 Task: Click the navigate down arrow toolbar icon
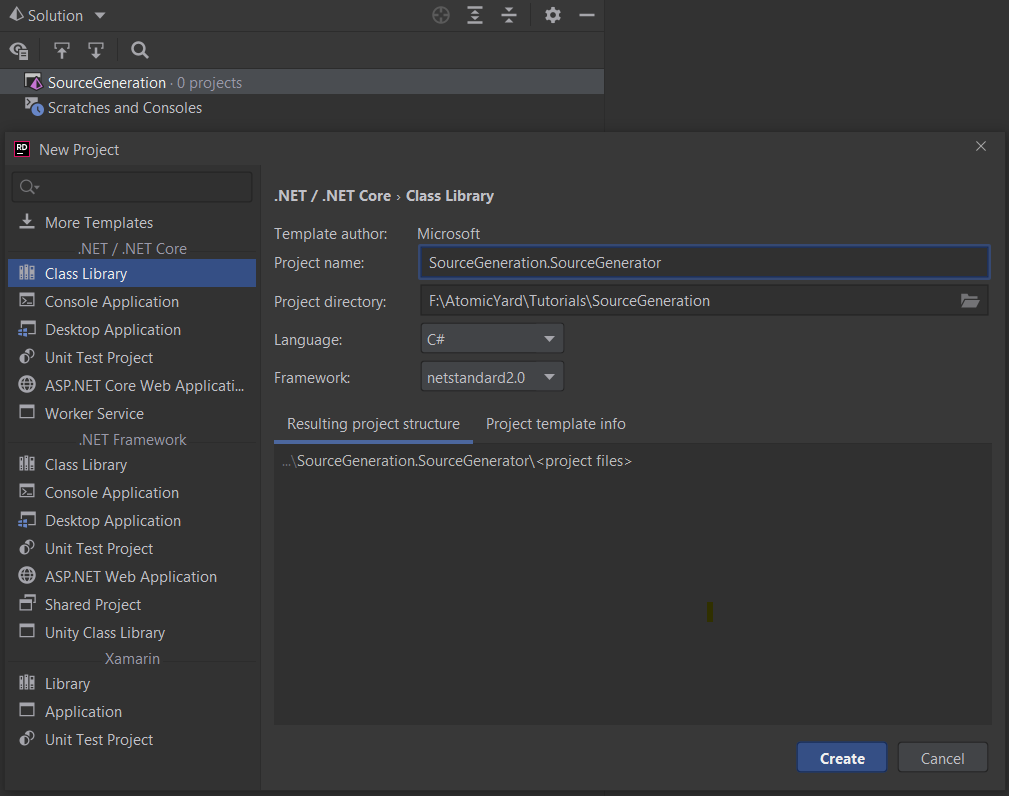(96, 50)
